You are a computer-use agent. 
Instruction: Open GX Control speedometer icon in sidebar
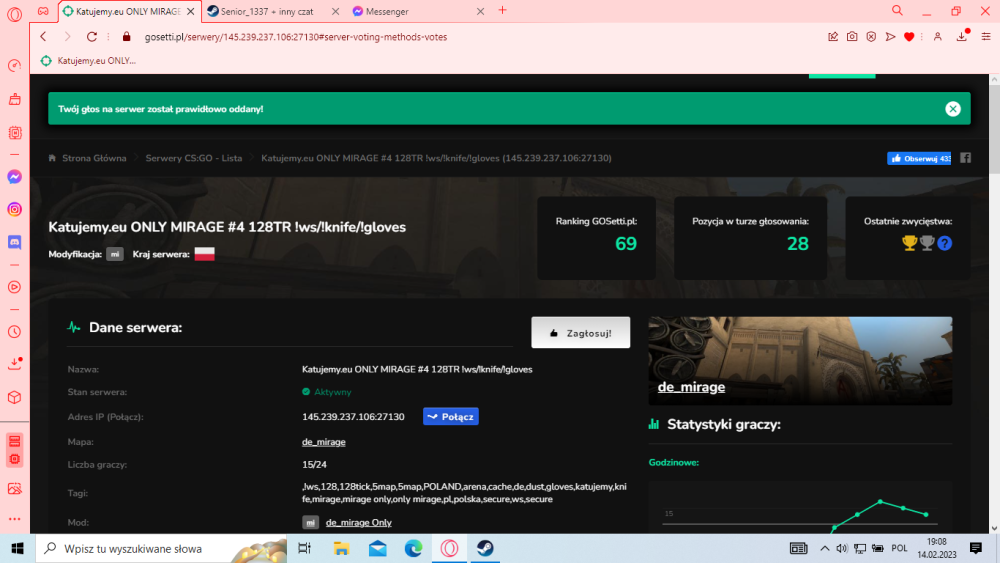15,66
